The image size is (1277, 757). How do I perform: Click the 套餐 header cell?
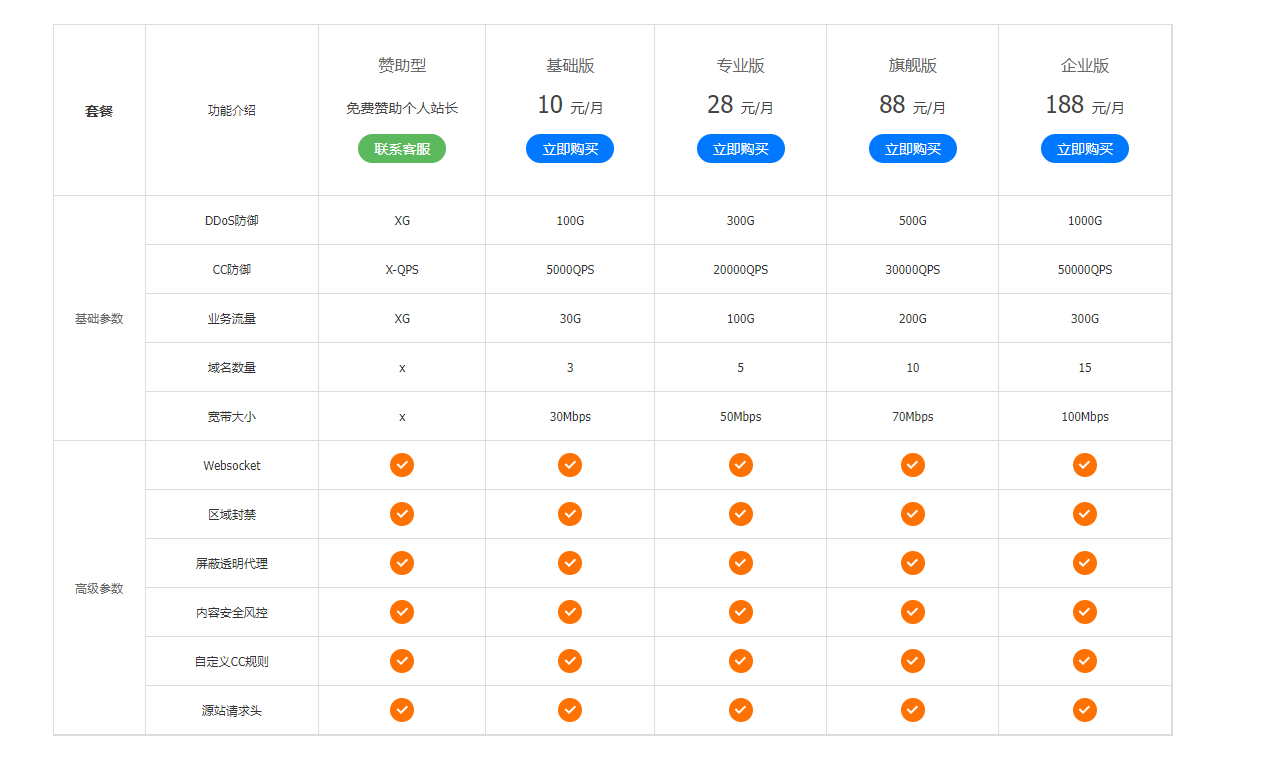point(99,111)
